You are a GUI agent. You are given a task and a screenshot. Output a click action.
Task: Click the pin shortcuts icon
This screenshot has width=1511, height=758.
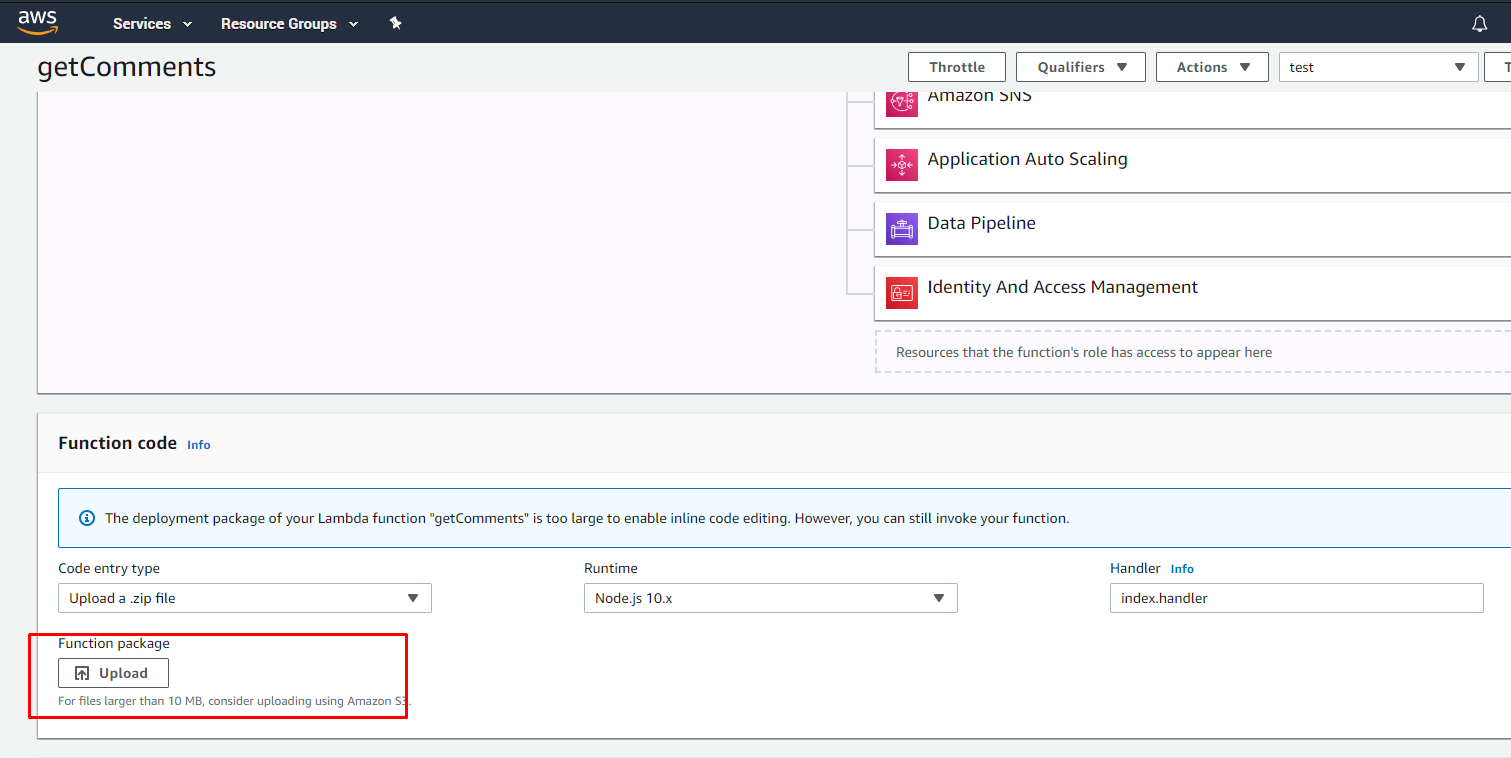[x=396, y=23]
